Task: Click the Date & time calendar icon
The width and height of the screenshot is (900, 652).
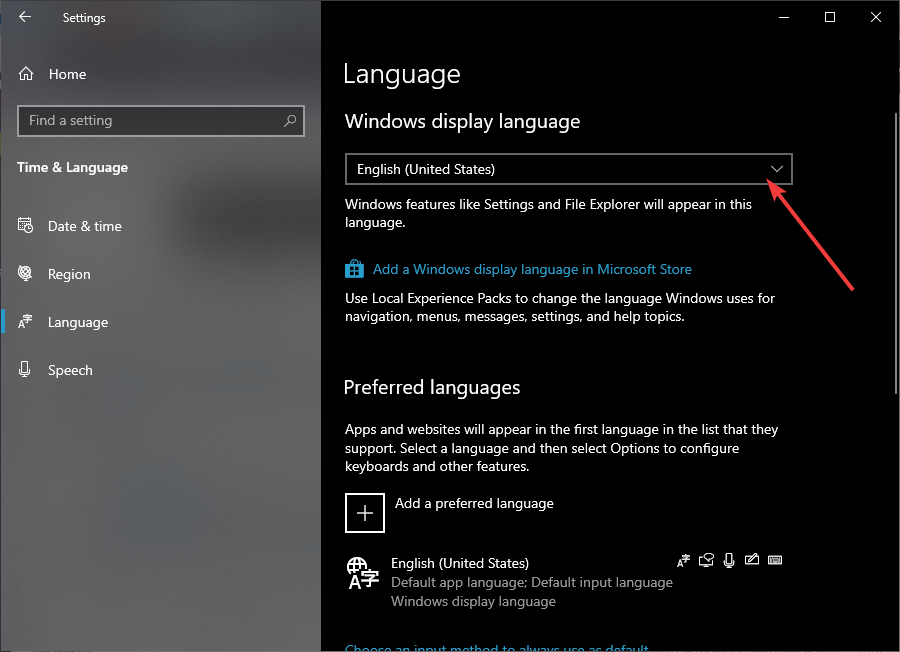Action: [25, 226]
